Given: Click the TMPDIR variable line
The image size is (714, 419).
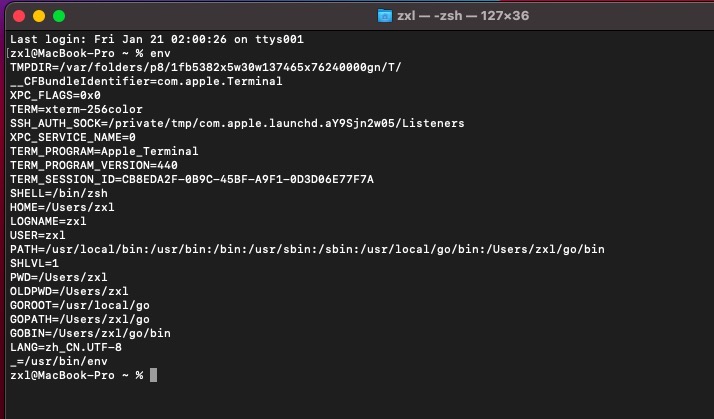Looking at the screenshot, I should pyautogui.click(x=206, y=67).
